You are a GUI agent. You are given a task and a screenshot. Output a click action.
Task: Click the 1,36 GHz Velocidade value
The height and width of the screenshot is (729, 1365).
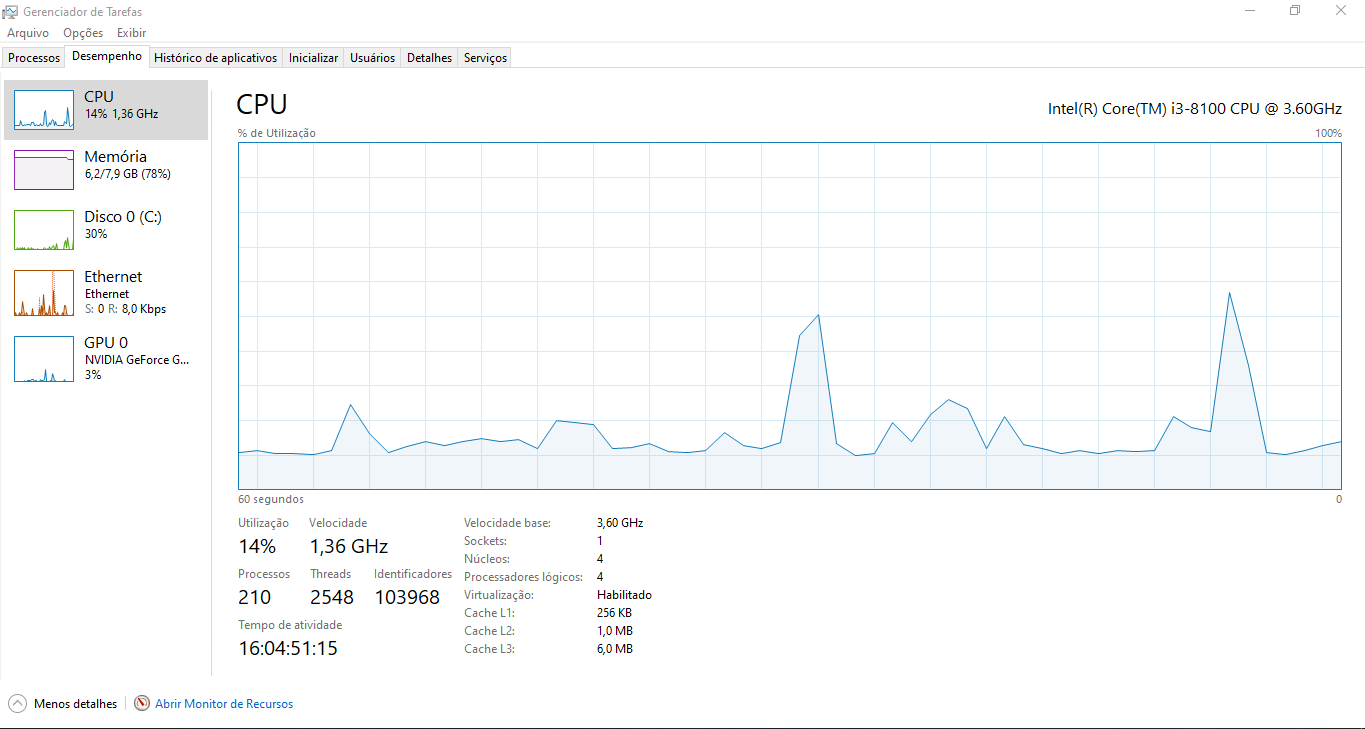point(348,546)
